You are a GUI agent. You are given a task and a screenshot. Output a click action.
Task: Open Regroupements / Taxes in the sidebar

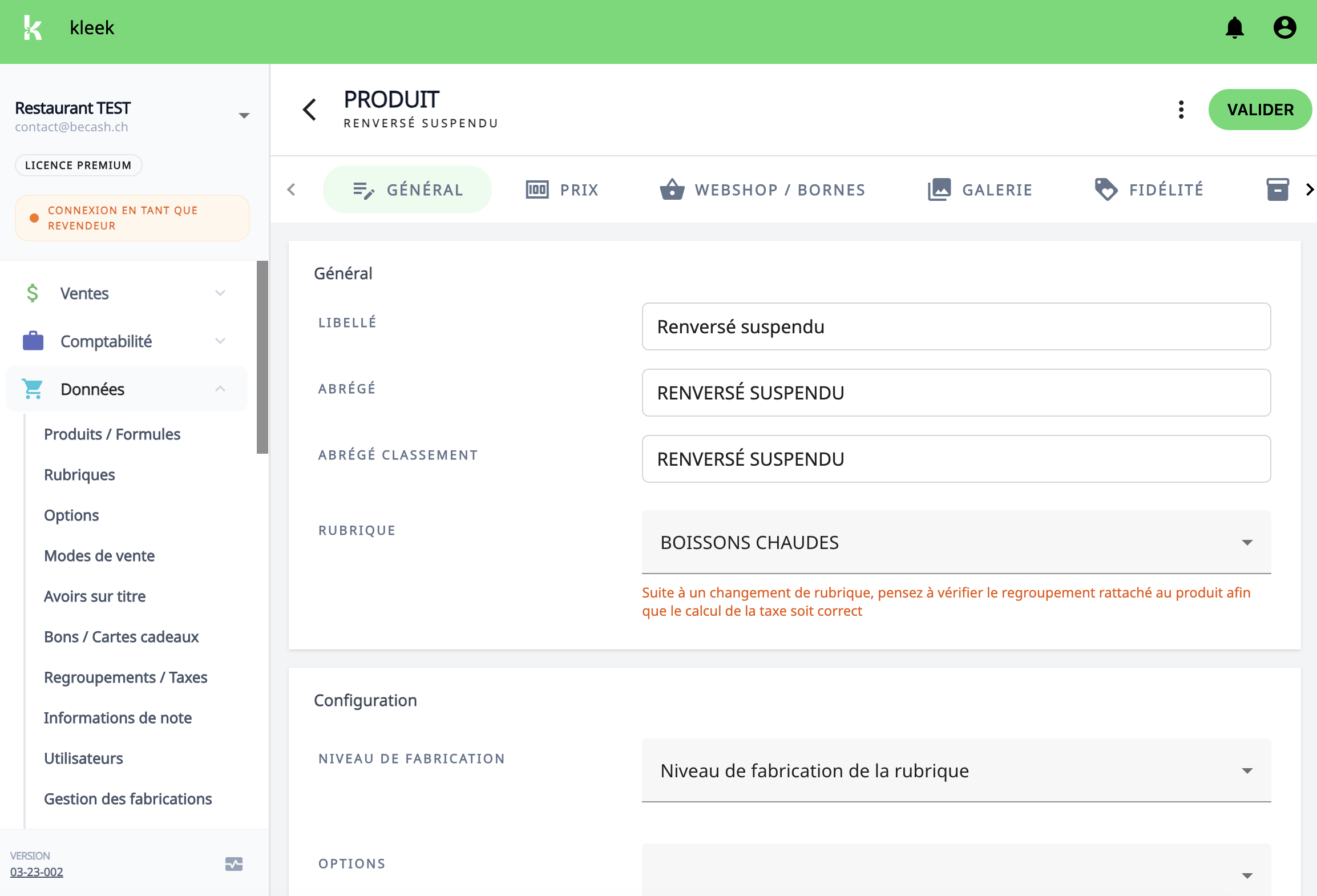126,677
